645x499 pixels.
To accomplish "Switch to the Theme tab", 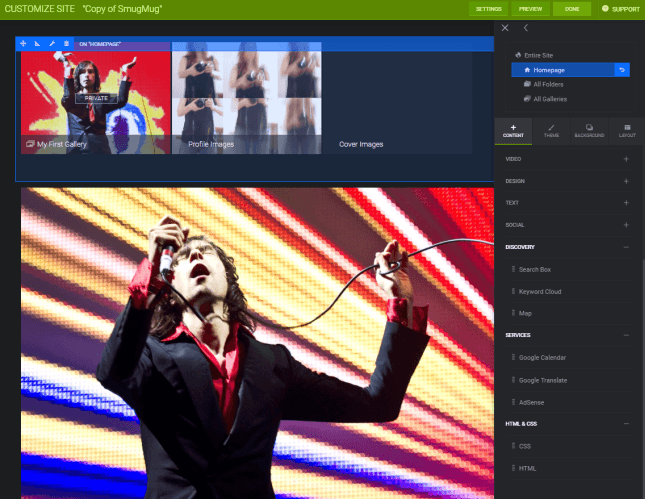I will click(551, 131).
